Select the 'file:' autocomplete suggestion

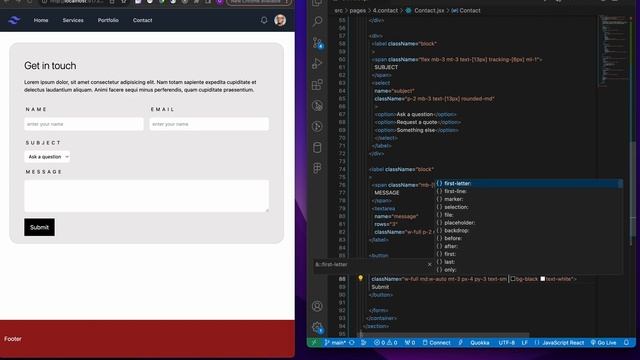click(x=529, y=215)
